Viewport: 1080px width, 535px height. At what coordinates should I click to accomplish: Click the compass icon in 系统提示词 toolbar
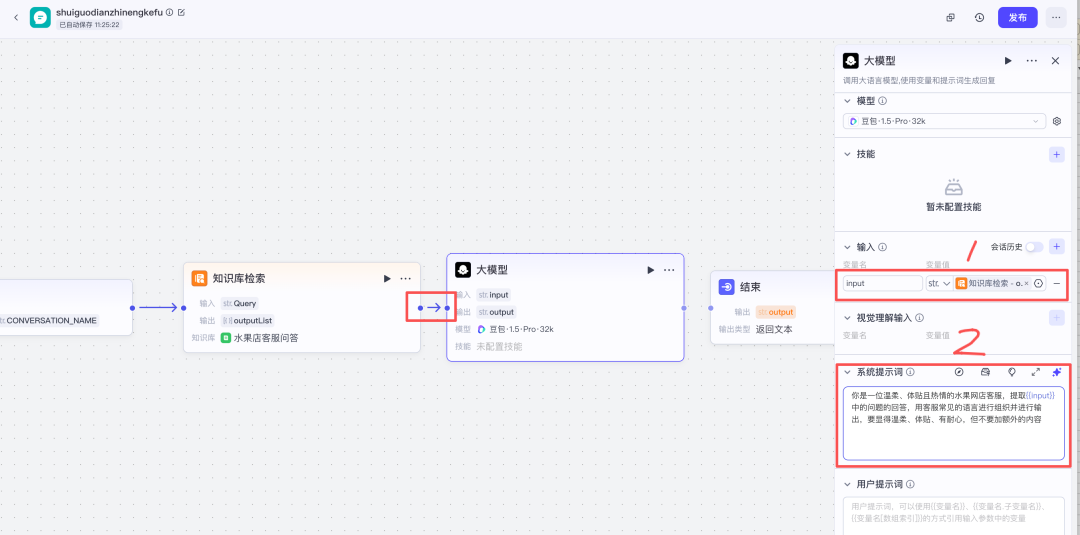(x=959, y=372)
